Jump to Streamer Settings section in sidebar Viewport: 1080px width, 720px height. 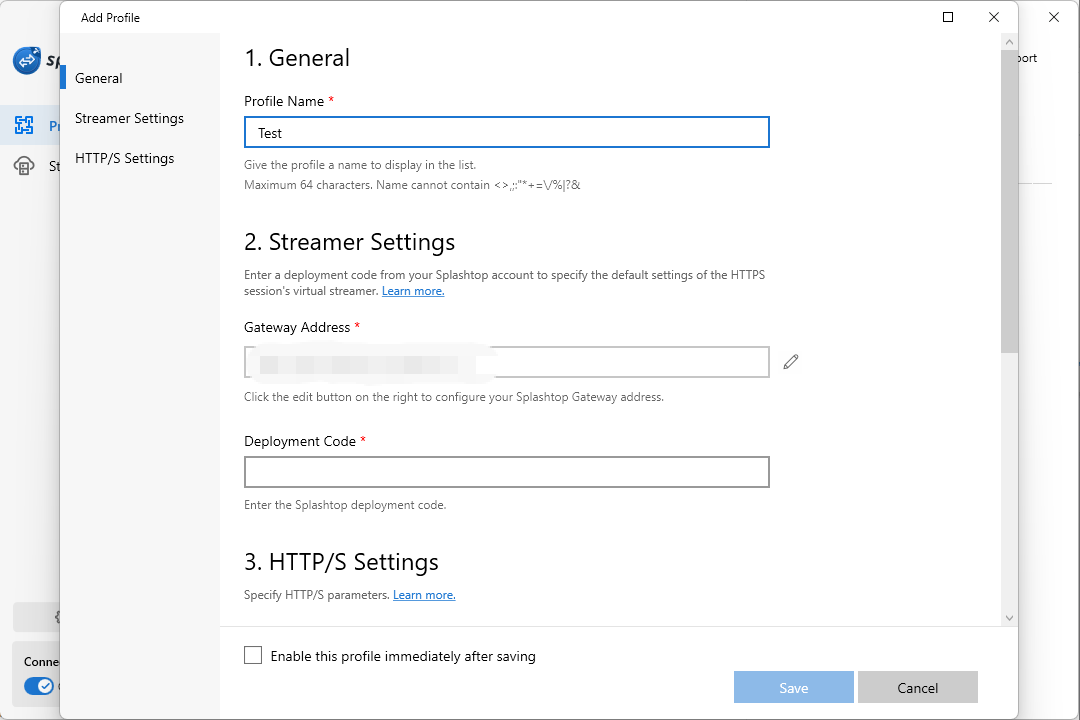coord(129,119)
